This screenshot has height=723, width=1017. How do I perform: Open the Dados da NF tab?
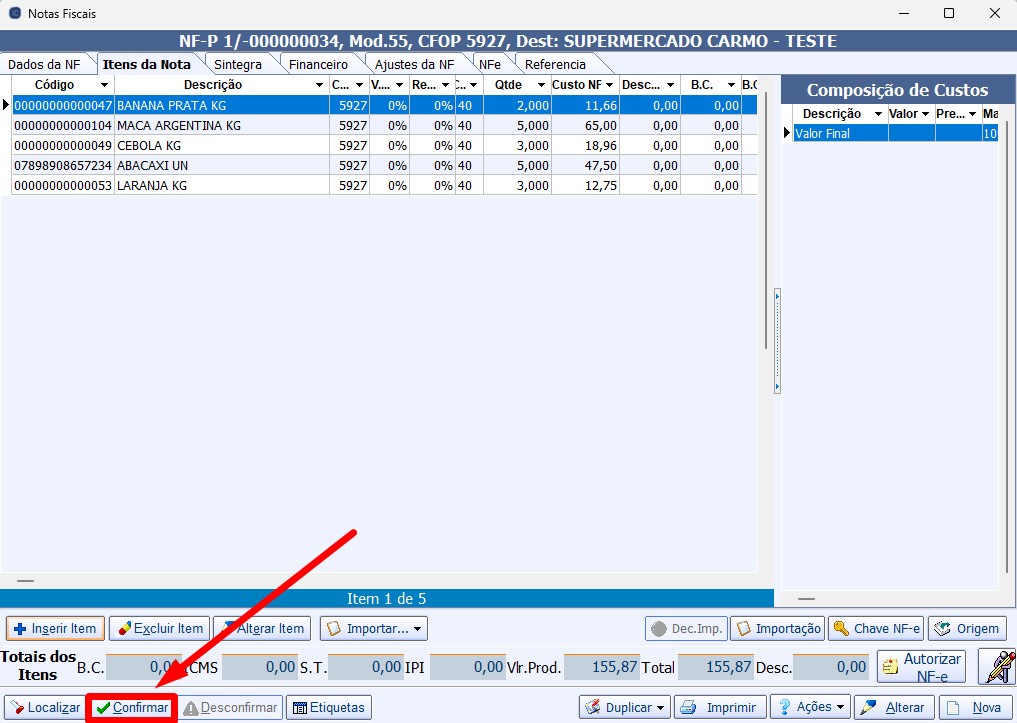[44, 64]
